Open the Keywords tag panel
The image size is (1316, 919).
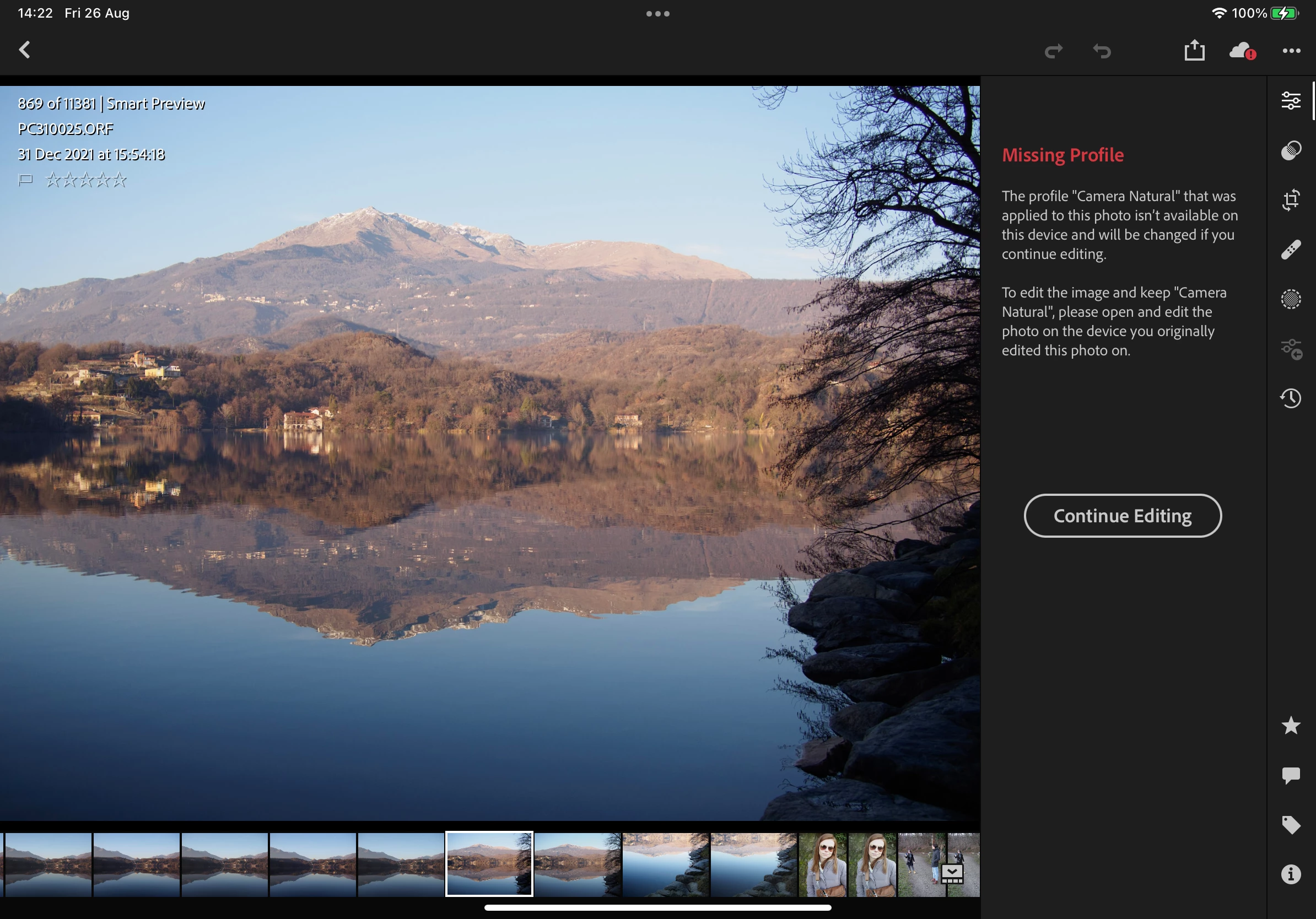pyautogui.click(x=1290, y=825)
